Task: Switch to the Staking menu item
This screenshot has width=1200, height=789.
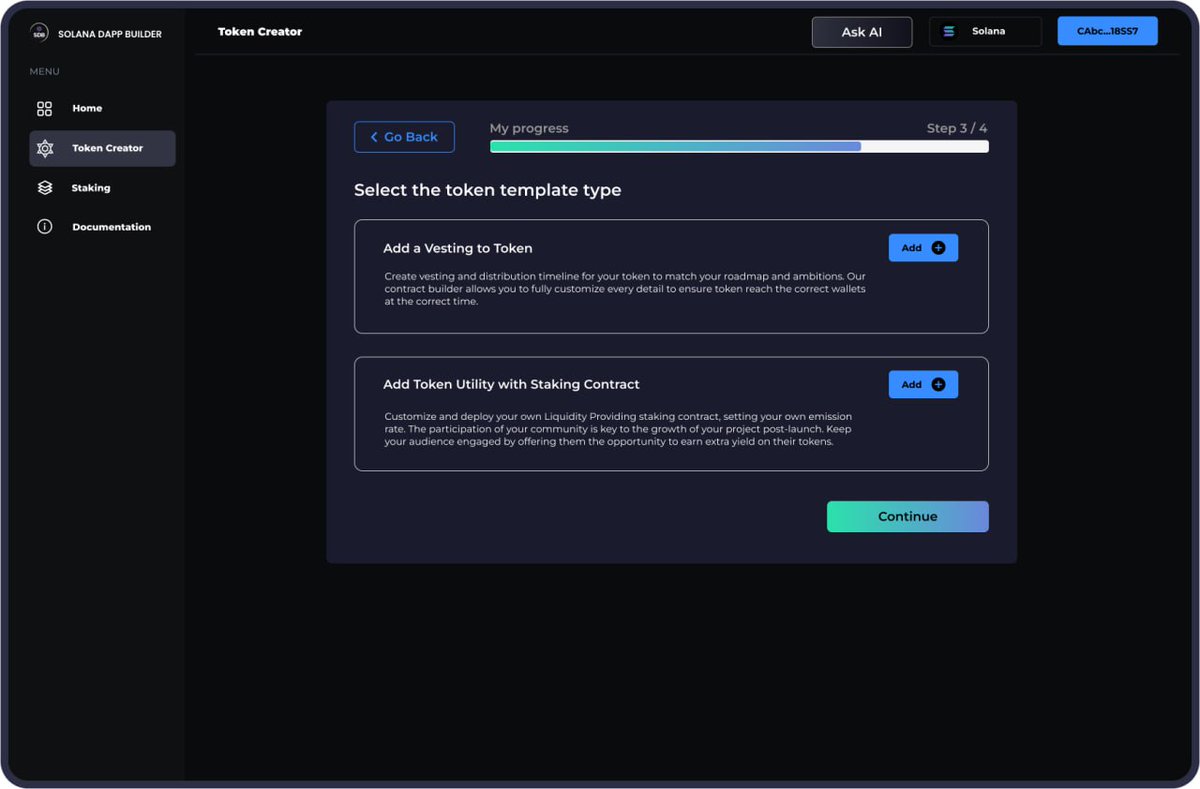Action: [x=90, y=187]
